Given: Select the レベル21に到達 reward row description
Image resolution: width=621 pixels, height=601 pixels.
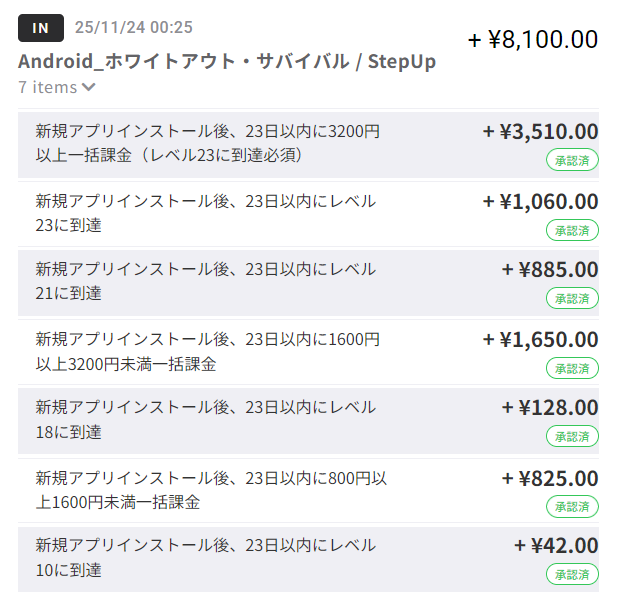Looking at the screenshot, I should click(x=206, y=281).
